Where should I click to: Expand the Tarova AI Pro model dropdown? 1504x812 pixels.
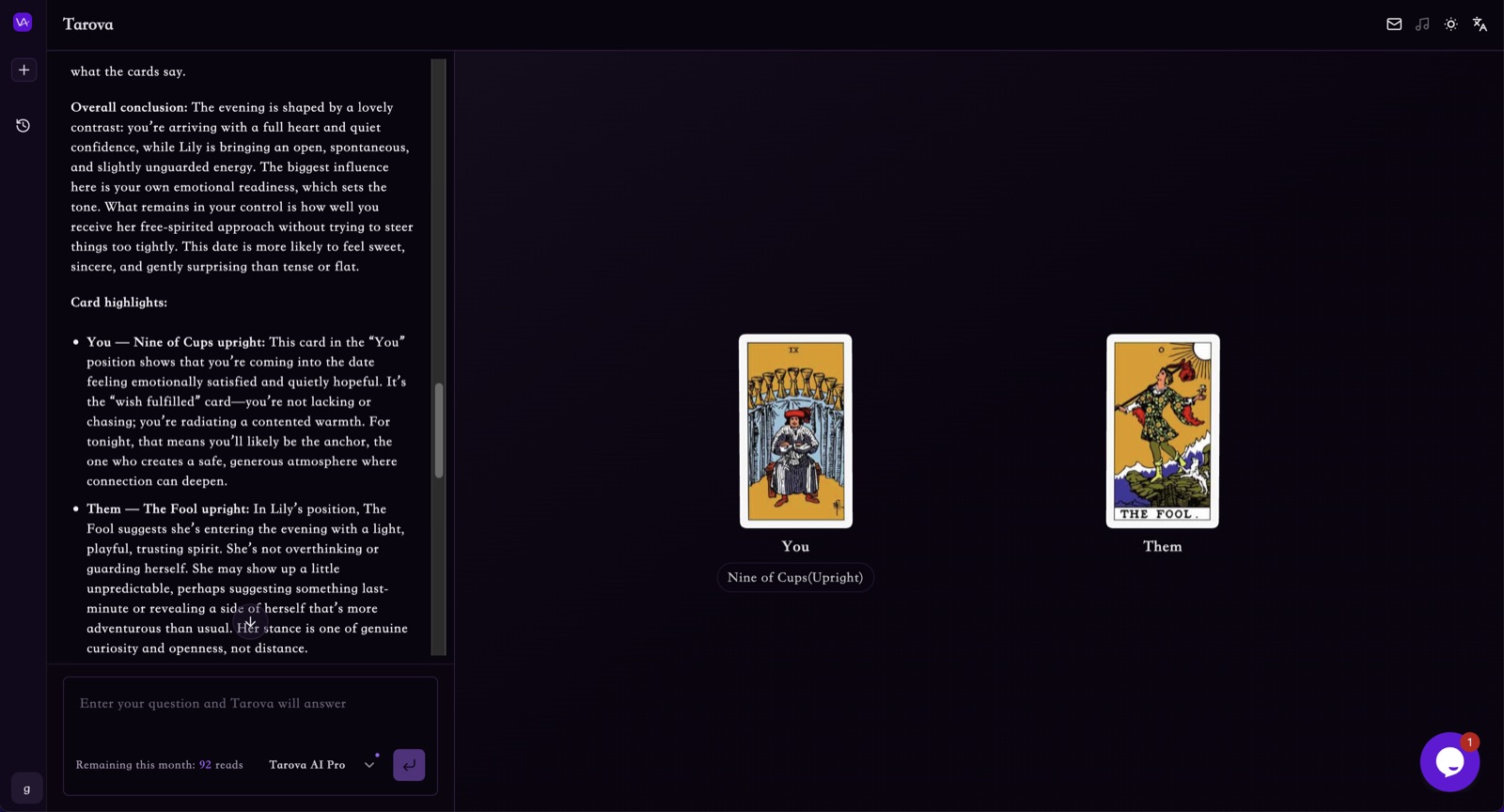[x=321, y=765]
